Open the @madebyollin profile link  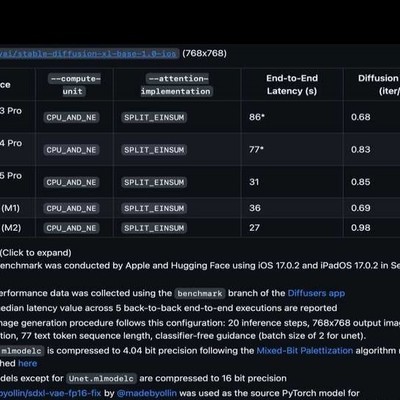(x=147, y=393)
